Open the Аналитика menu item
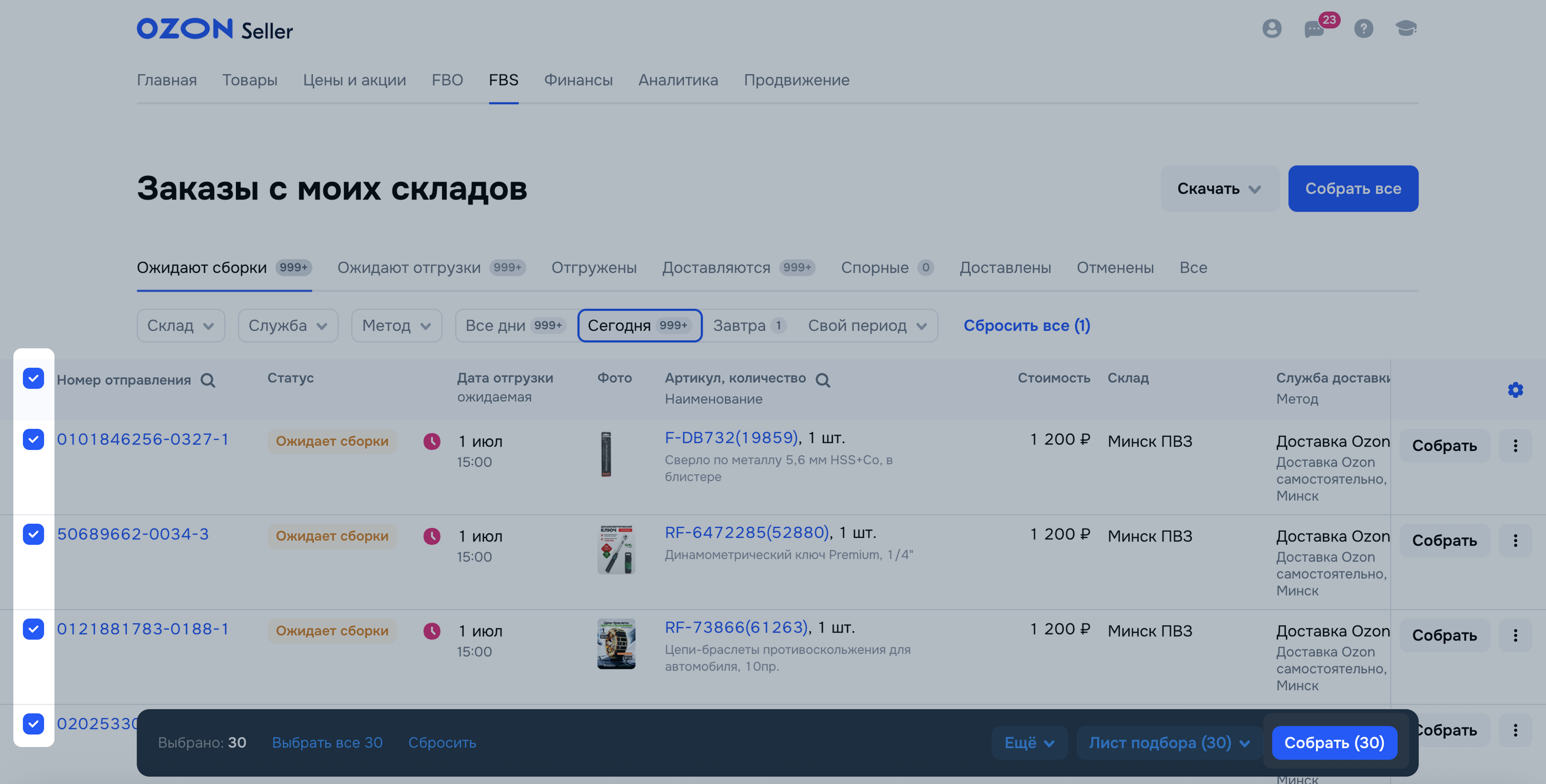1546x784 pixels. (678, 80)
